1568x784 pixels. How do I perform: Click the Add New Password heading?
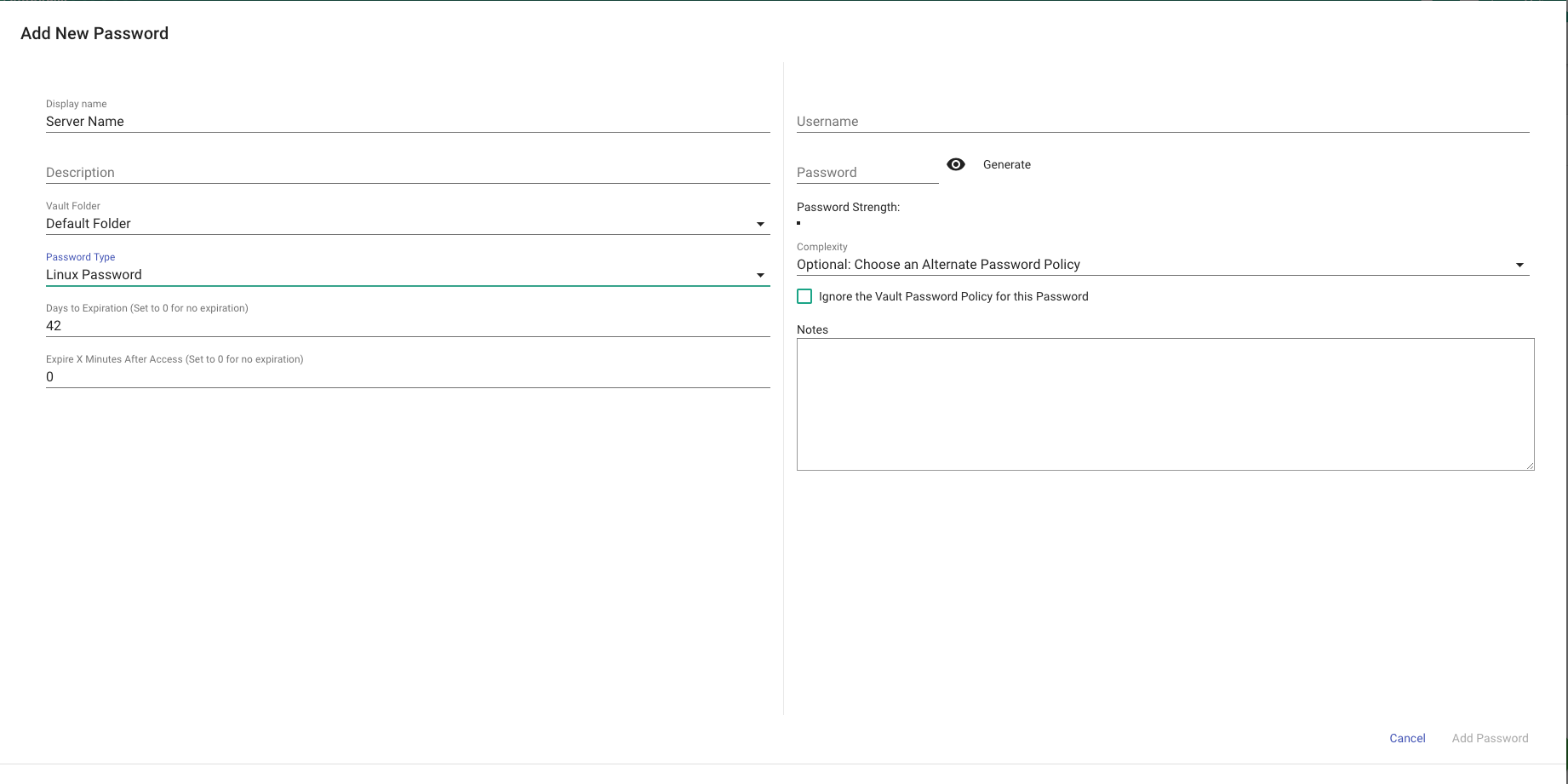94,33
